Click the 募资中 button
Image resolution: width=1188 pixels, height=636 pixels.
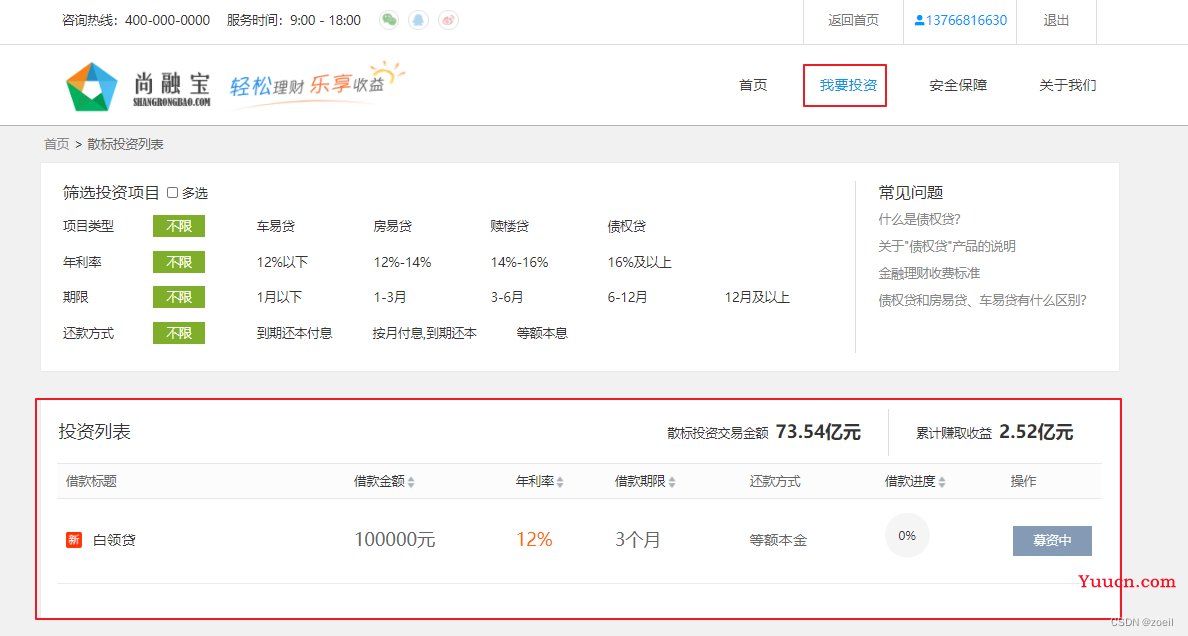pyautogui.click(x=1052, y=540)
